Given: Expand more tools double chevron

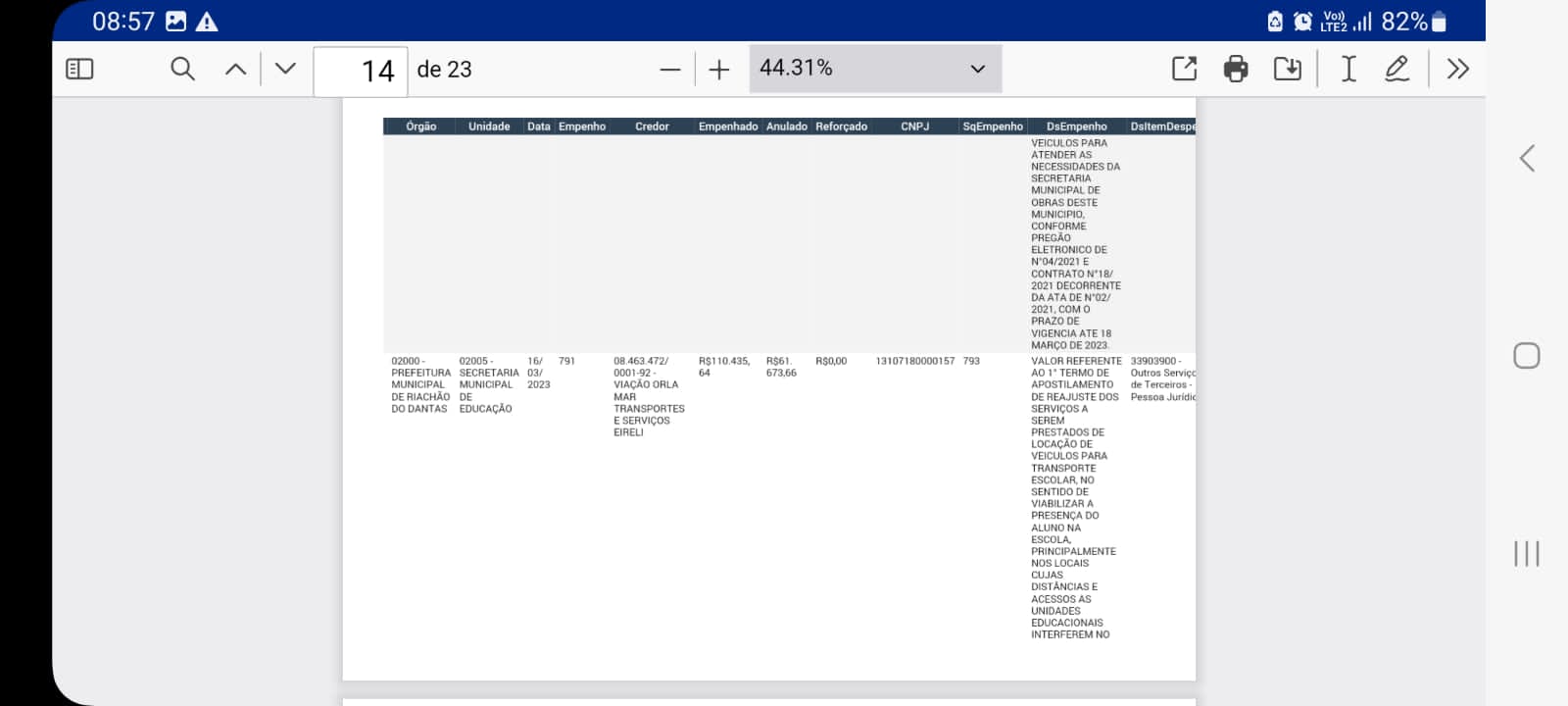Looking at the screenshot, I should [x=1457, y=69].
